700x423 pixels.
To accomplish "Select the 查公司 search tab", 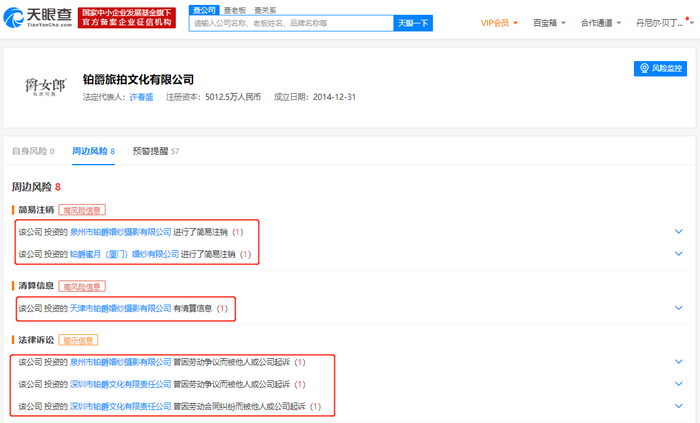I will [204, 10].
